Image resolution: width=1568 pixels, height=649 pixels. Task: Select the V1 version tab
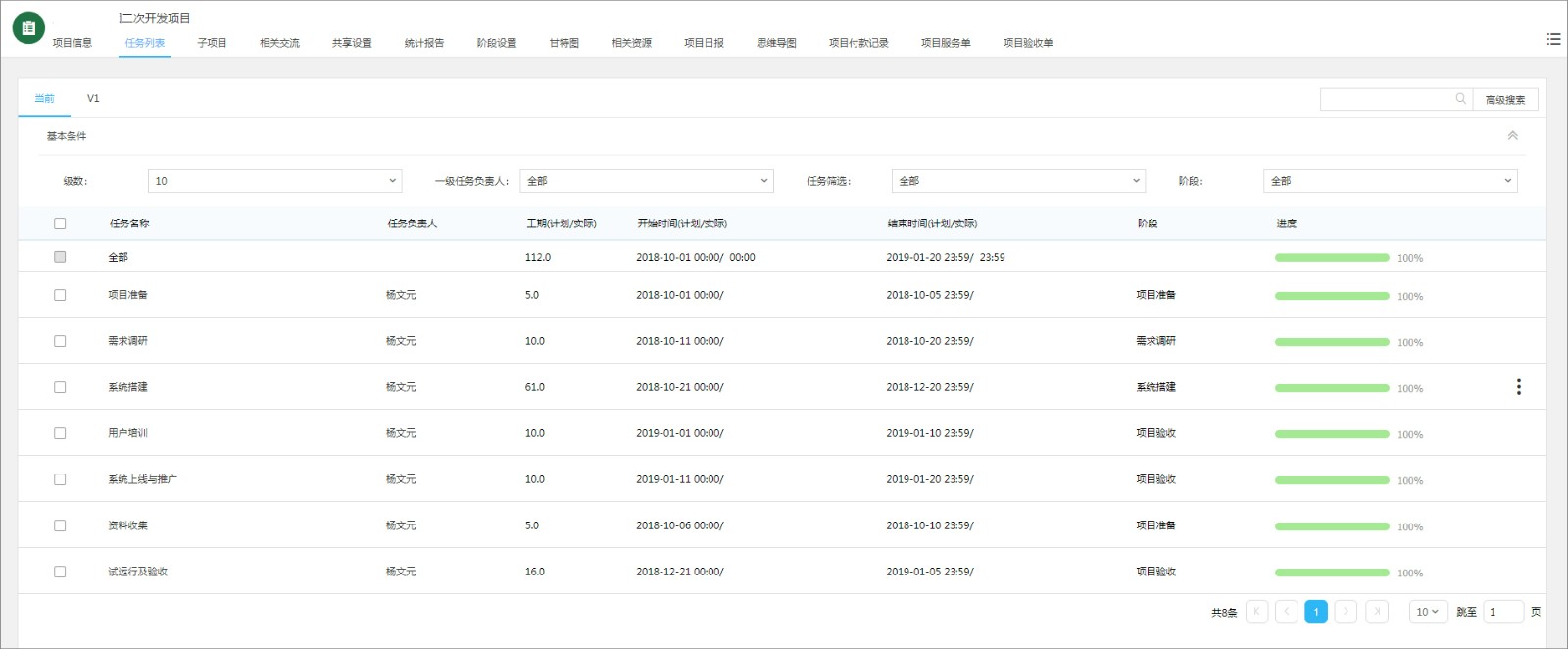pyautogui.click(x=93, y=98)
